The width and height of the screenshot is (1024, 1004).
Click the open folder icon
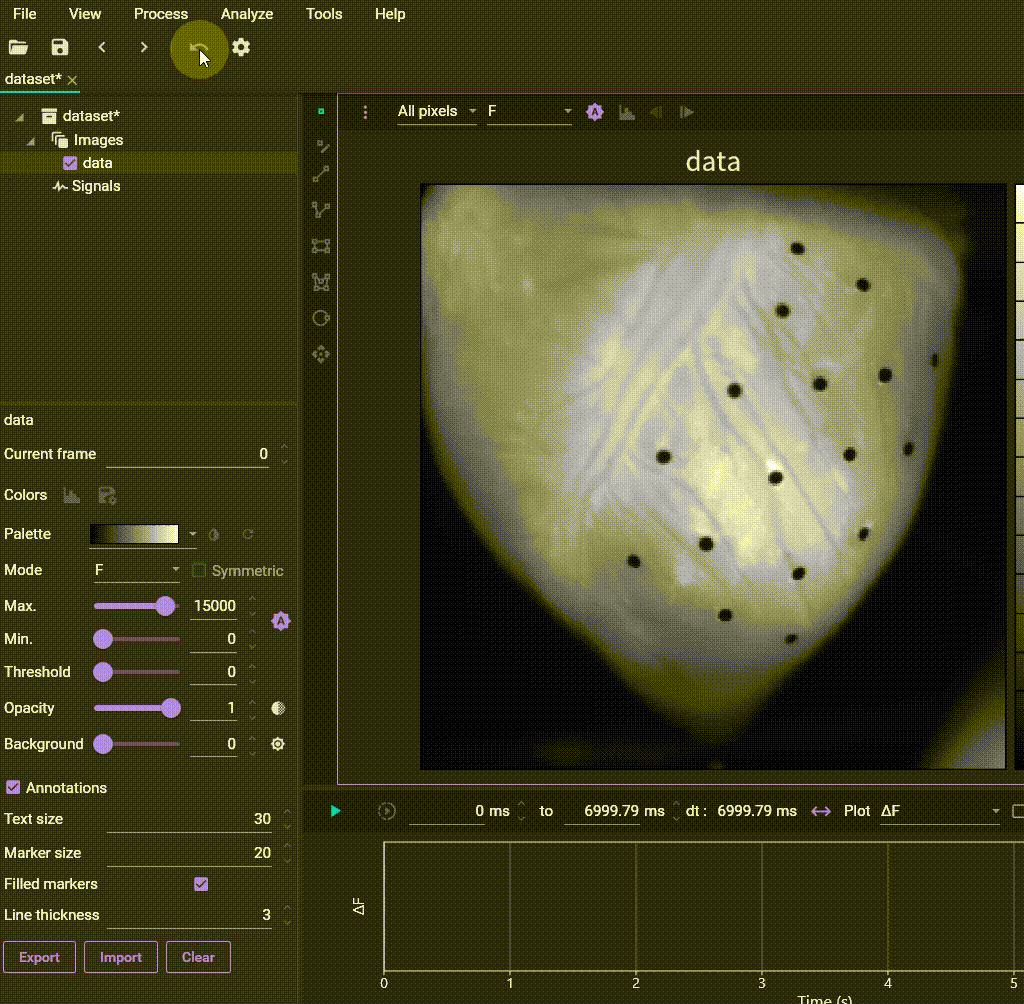pyautogui.click(x=18, y=47)
